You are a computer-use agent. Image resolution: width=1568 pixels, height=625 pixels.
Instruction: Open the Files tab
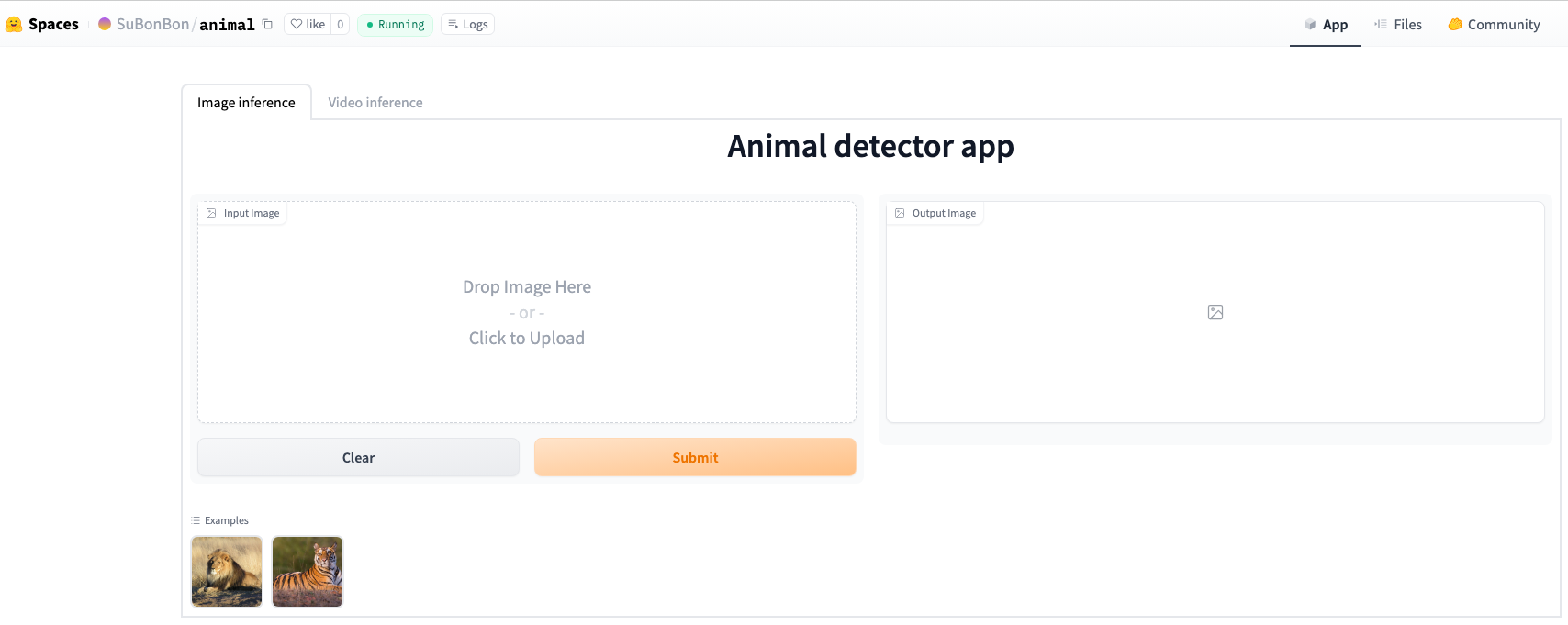tap(1397, 25)
